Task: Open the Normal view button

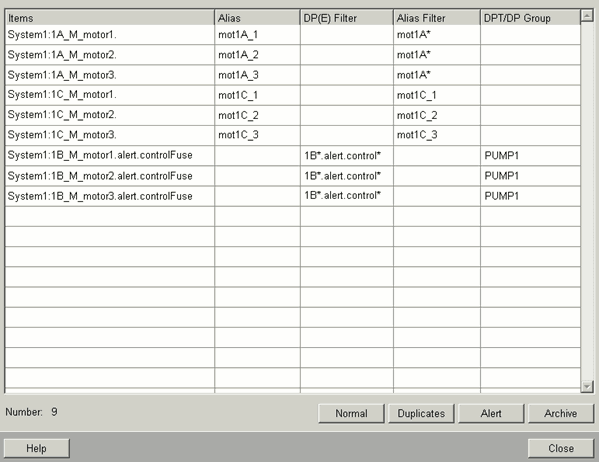Action: (351, 413)
